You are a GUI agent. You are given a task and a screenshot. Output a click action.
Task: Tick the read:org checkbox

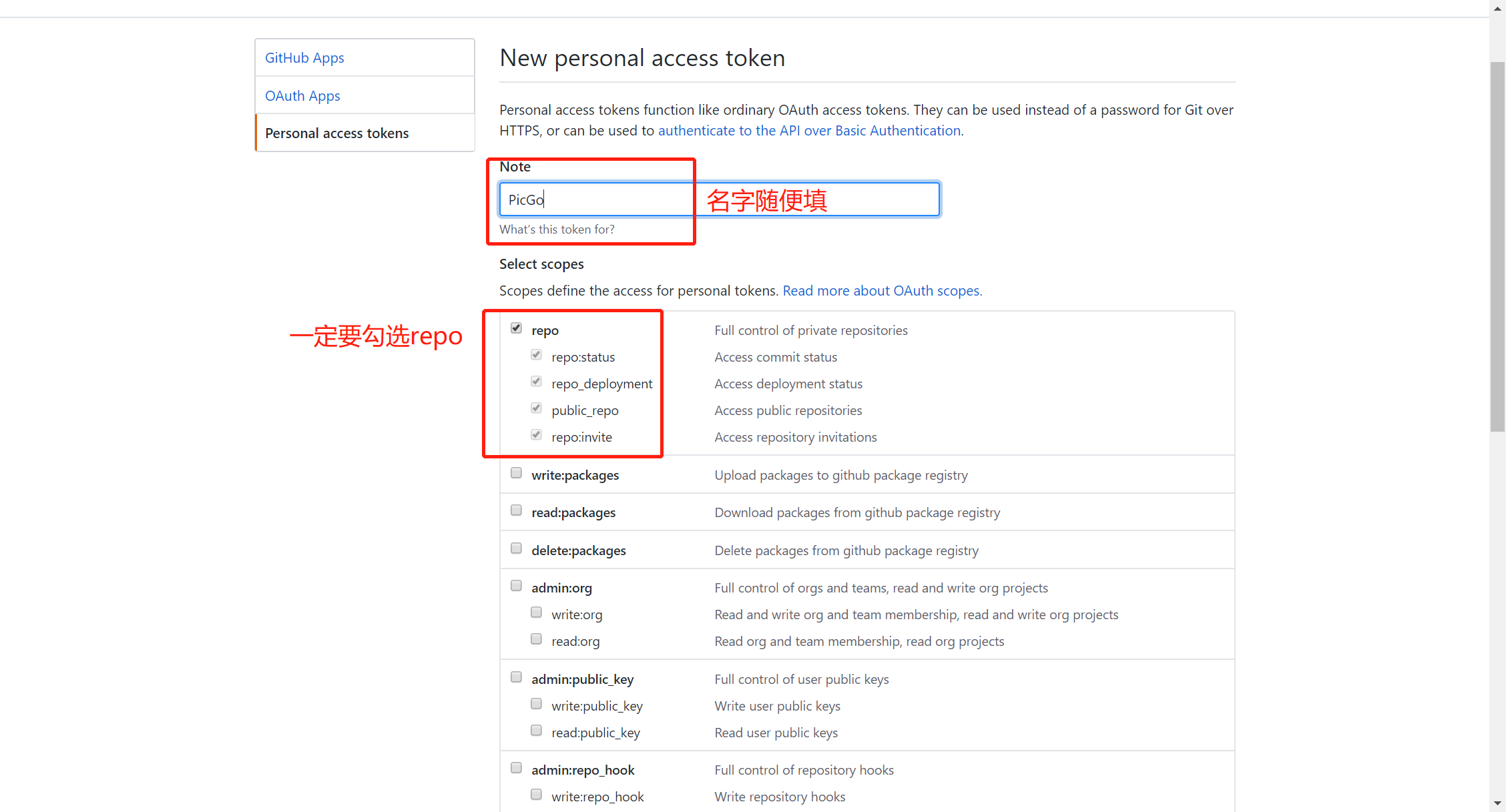536,639
